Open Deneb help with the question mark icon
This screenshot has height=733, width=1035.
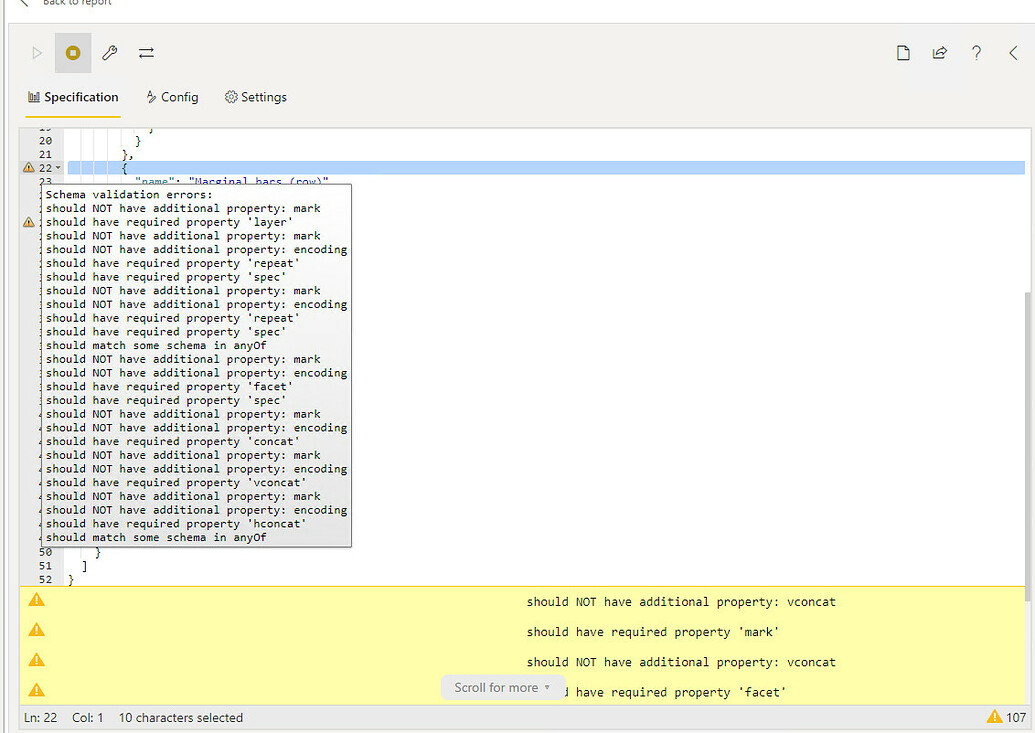977,52
